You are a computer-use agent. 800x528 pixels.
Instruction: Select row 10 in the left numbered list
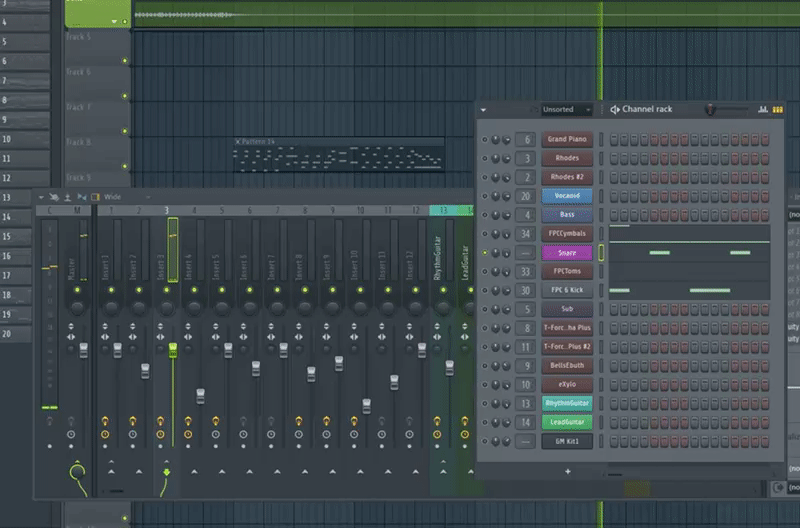point(24,139)
